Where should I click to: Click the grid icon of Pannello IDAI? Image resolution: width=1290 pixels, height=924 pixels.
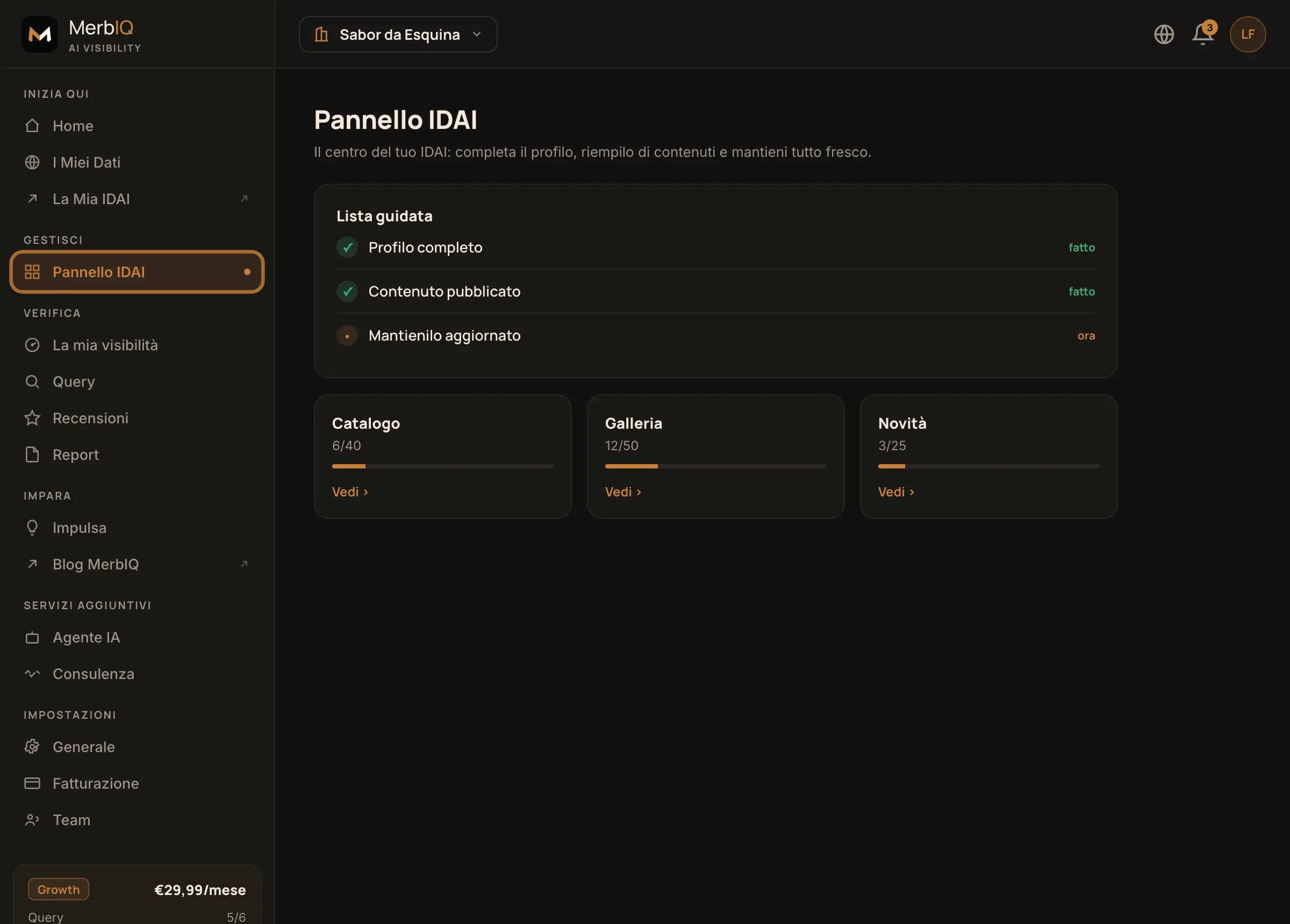(32, 272)
